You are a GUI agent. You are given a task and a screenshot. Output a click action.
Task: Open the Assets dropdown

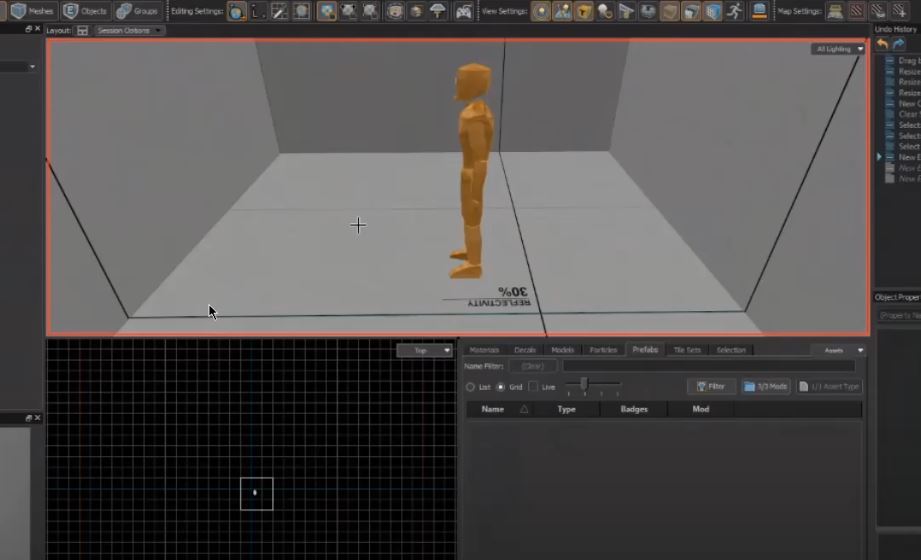tap(838, 350)
